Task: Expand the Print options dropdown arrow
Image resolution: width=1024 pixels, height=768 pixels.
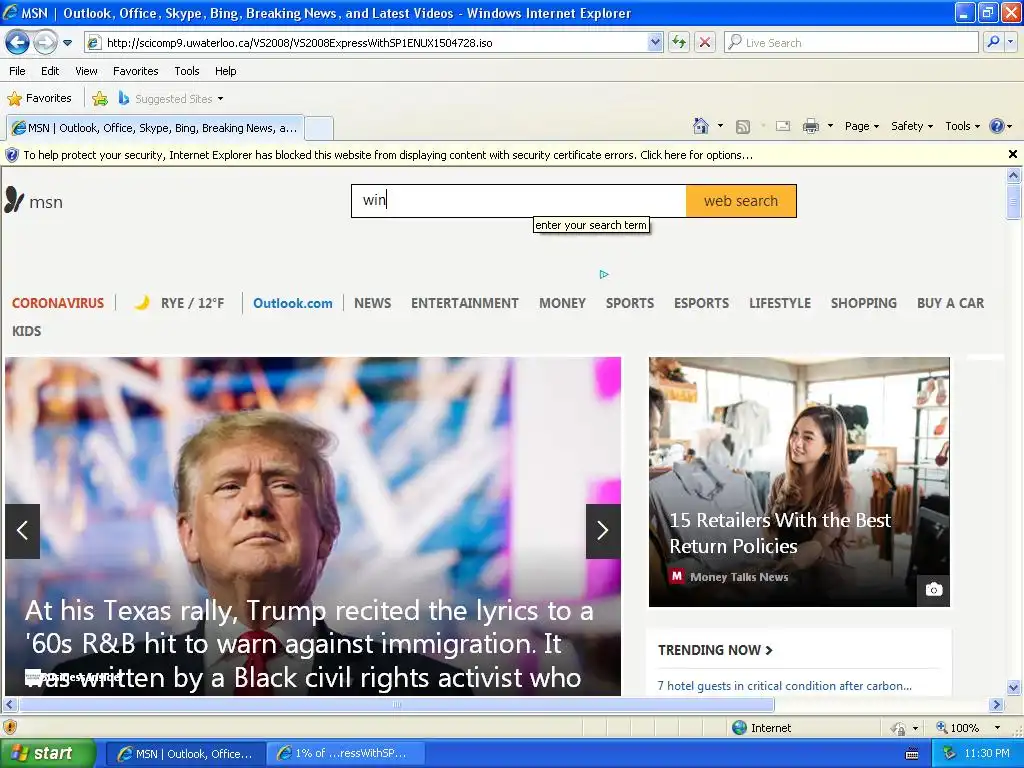Action: pos(830,126)
